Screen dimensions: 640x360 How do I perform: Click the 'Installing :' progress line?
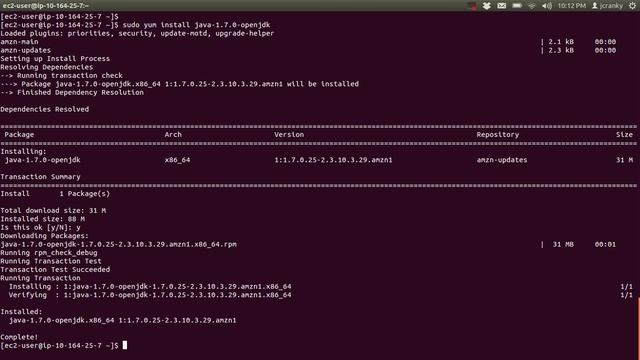[150, 287]
